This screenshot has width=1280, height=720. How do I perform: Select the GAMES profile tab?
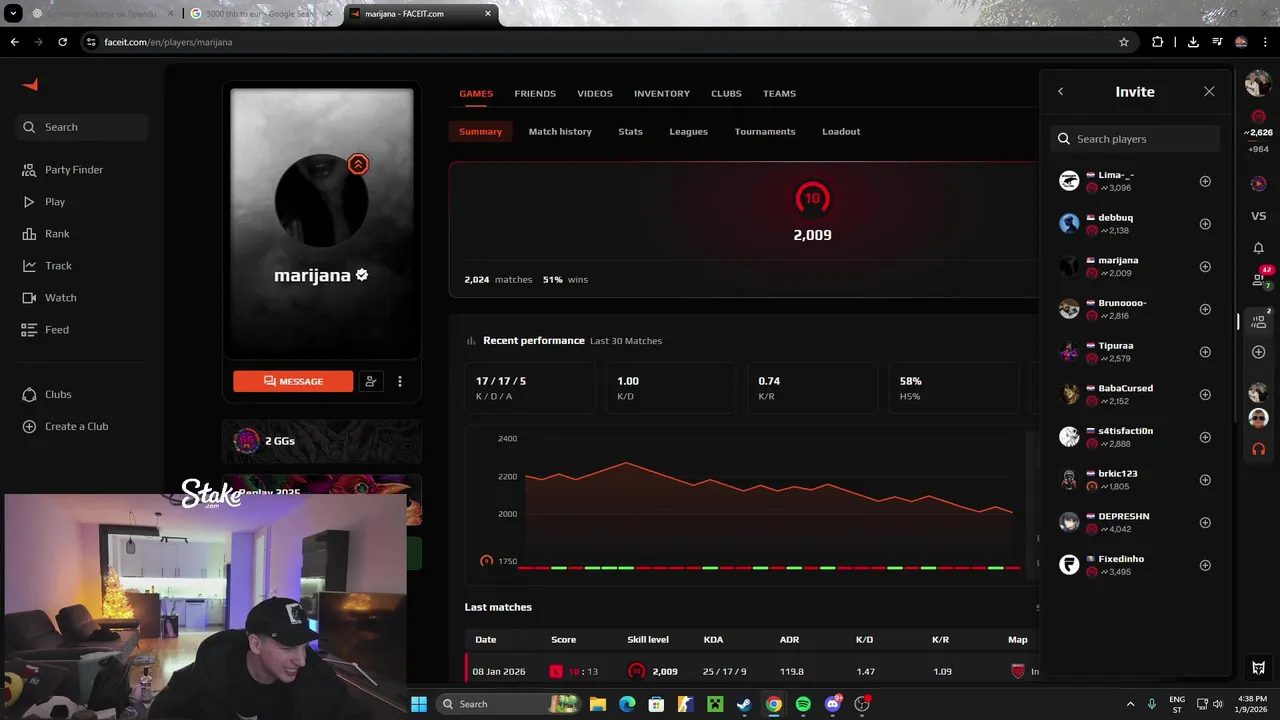coord(476,93)
